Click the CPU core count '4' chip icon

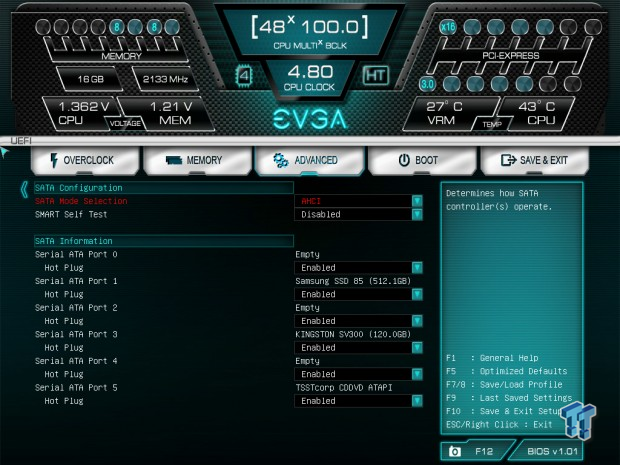244,76
